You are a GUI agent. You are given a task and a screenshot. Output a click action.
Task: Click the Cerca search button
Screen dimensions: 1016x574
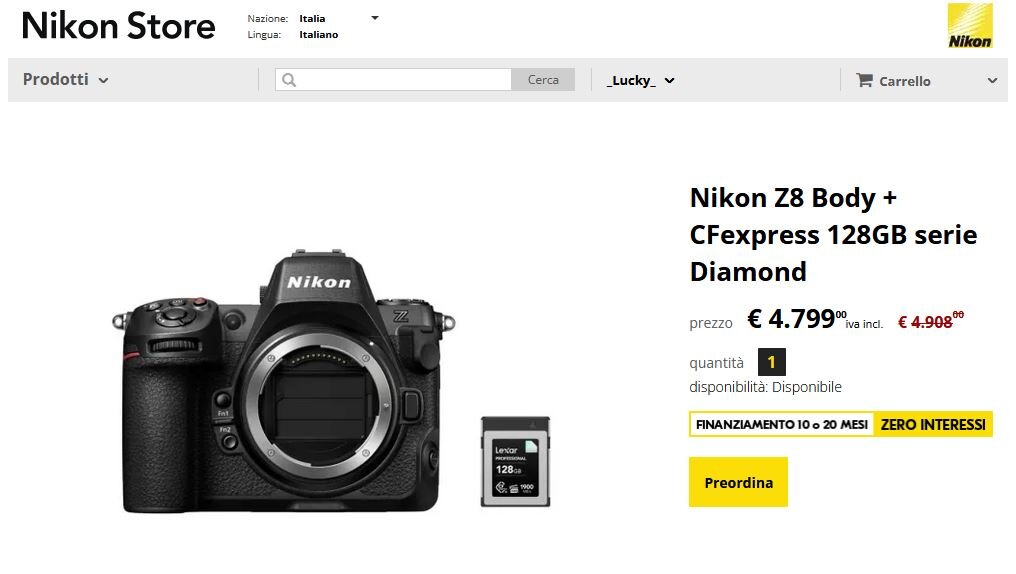coord(543,80)
